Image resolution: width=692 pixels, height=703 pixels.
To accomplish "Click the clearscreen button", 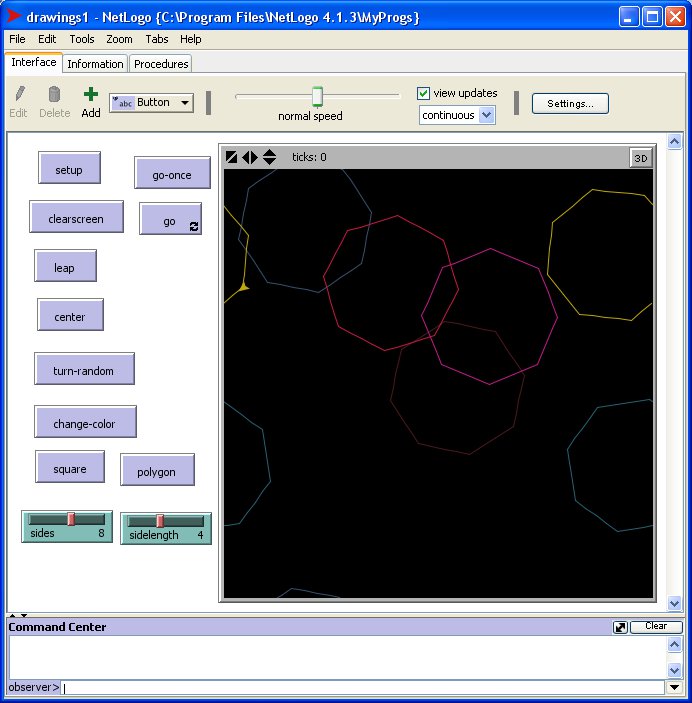I will (x=76, y=217).
